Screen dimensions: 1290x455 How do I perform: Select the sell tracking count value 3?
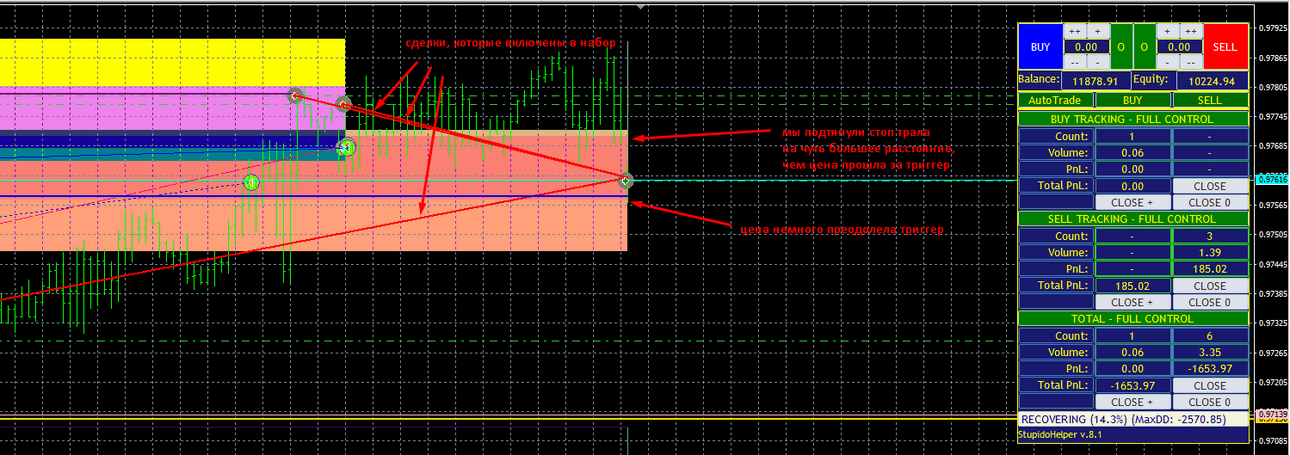[x=1210, y=236]
